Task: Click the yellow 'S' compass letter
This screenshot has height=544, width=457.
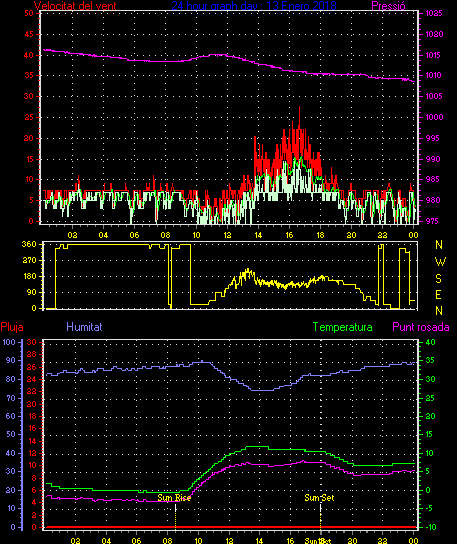Action: pyautogui.click(x=438, y=278)
